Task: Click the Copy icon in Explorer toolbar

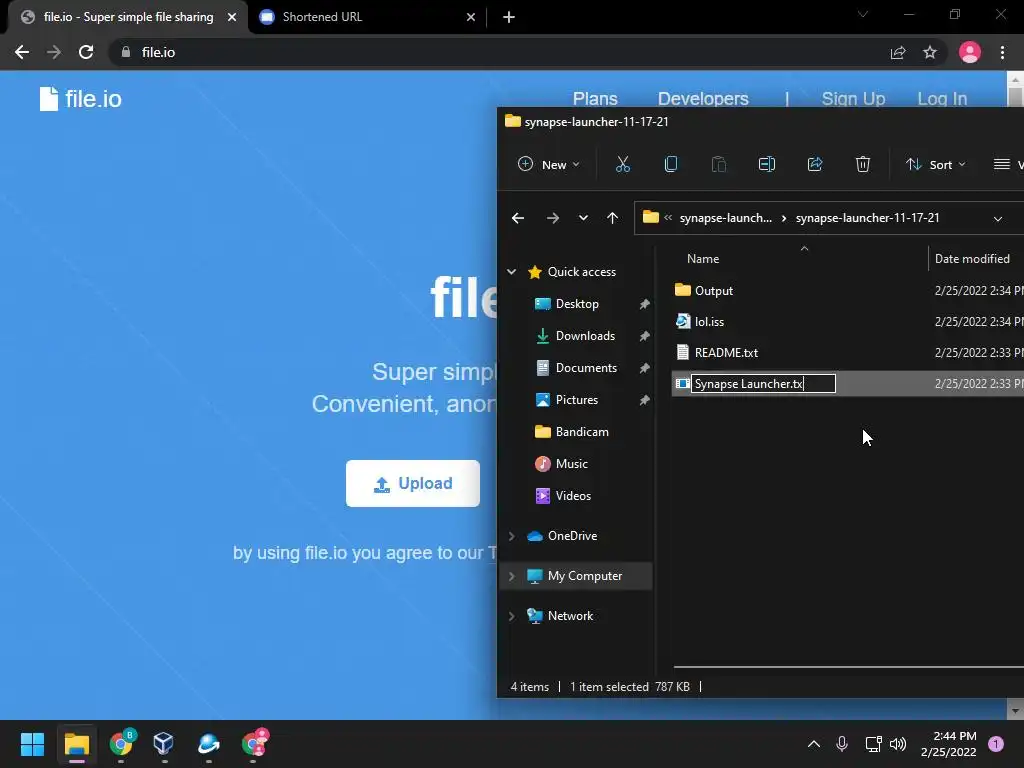Action: pos(671,165)
